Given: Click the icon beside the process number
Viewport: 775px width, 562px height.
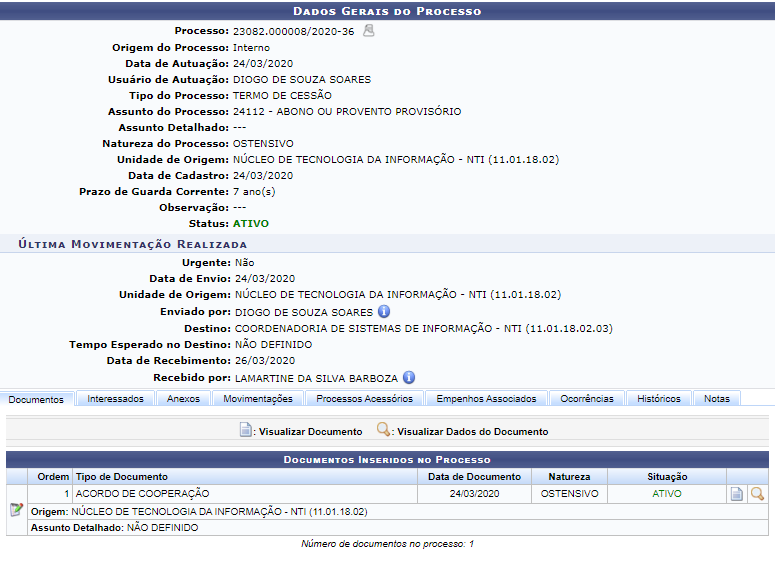Looking at the screenshot, I should (368, 31).
